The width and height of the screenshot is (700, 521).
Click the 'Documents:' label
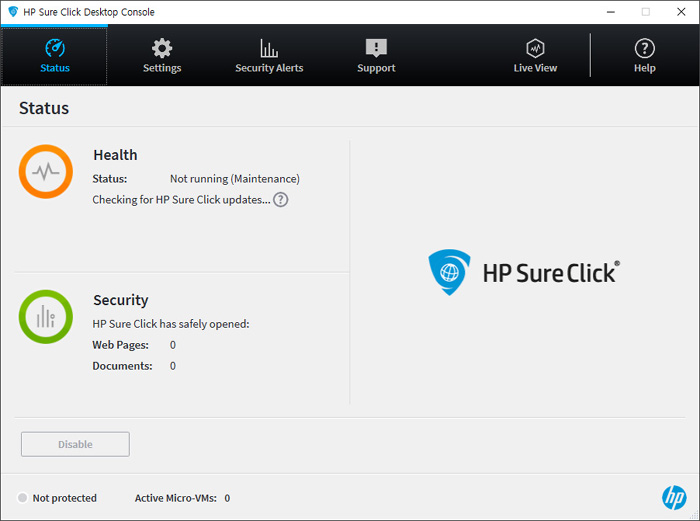(x=122, y=366)
